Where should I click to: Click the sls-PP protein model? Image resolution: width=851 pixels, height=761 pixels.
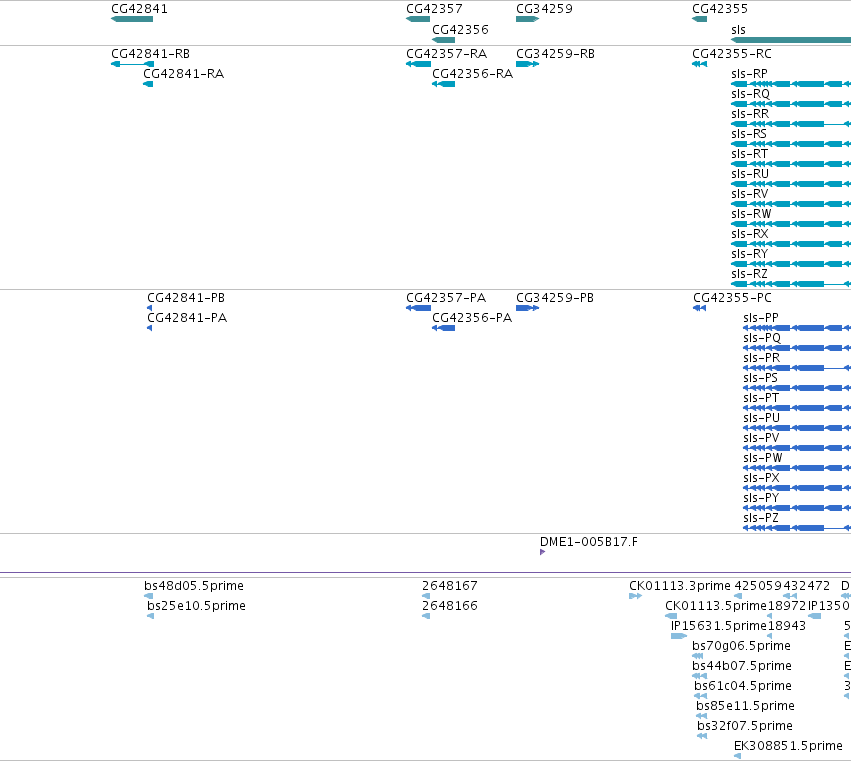click(x=797, y=328)
